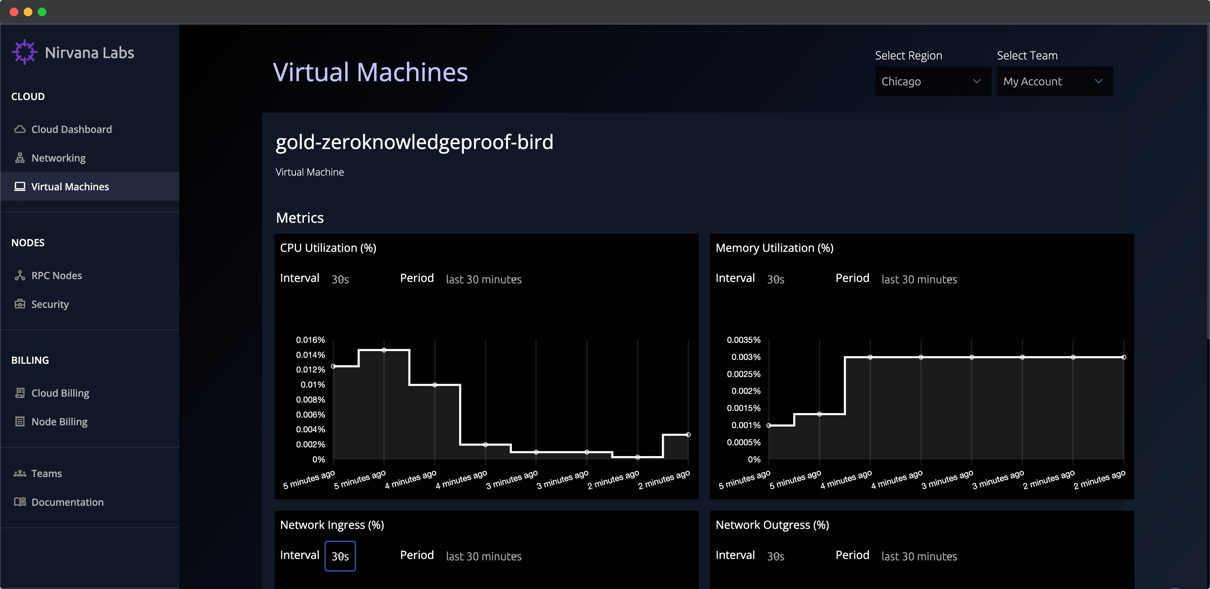Click the Virtual Machines page heading

tap(370, 72)
